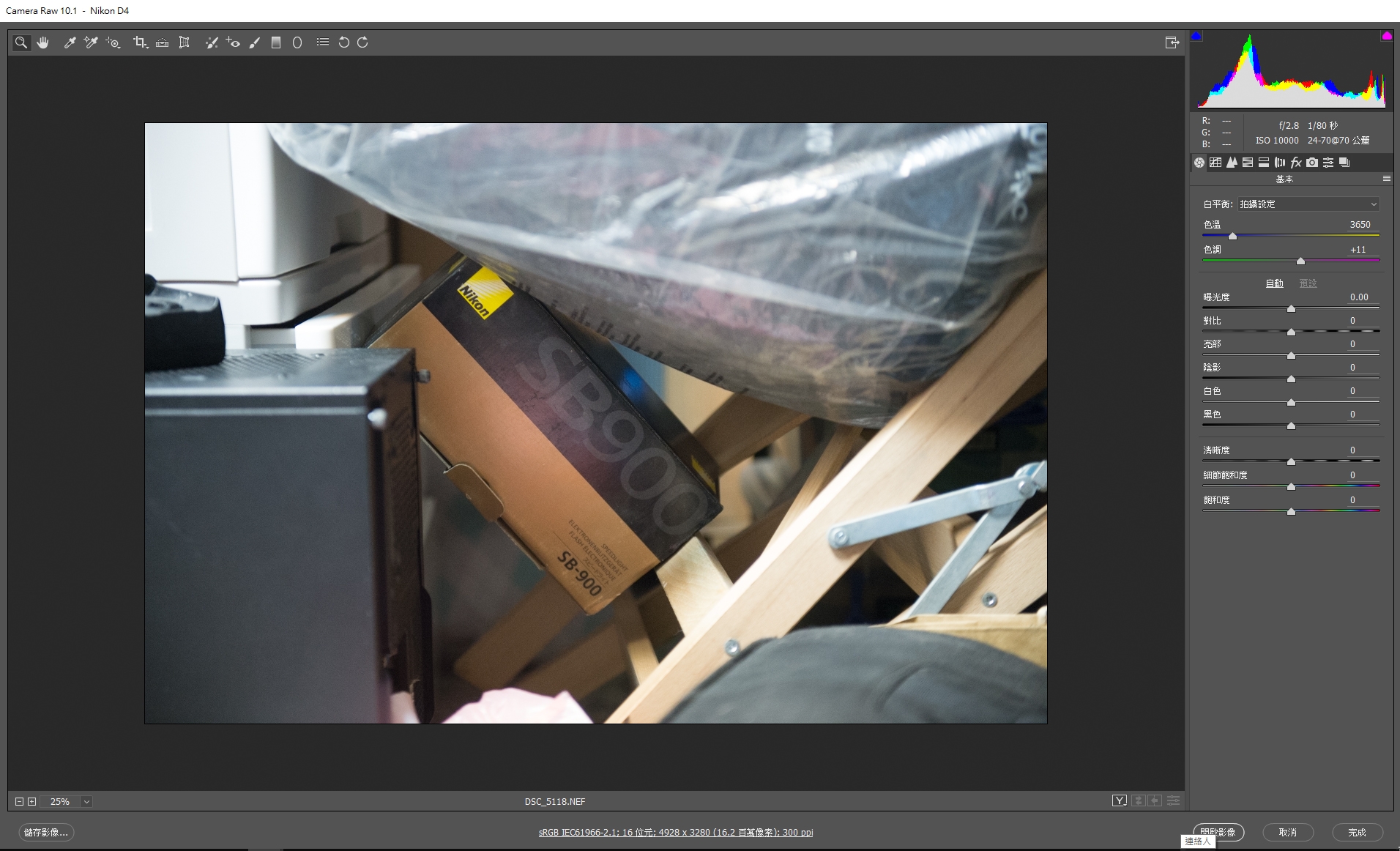Image resolution: width=1400 pixels, height=851 pixels.
Task: Switch to the Tone Curve tab
Action: click(1215, 163)
